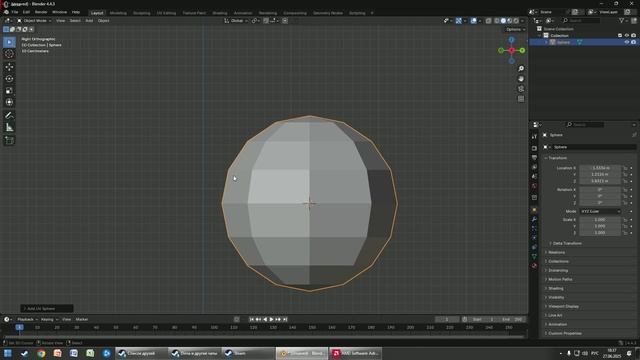Select the Add Cube tool
640x360 pixels.
coord(9,140)
